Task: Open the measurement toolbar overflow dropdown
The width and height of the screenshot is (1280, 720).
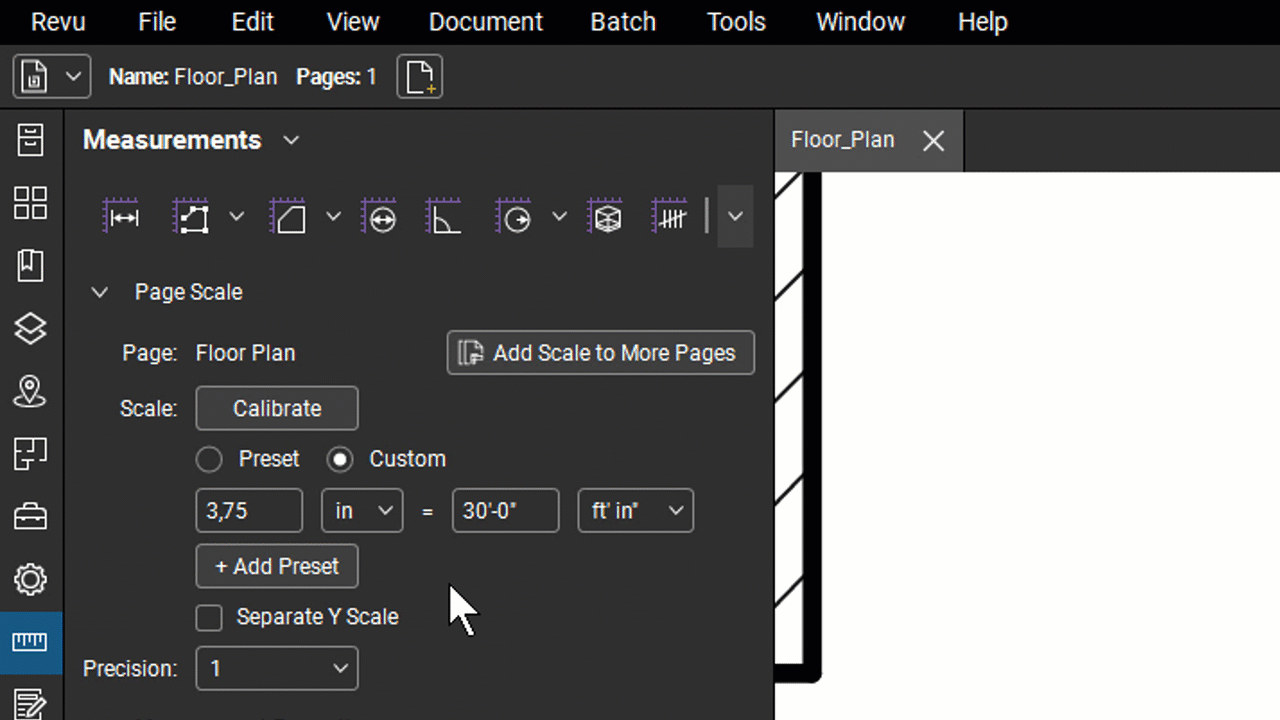Action: click(735, 217)
